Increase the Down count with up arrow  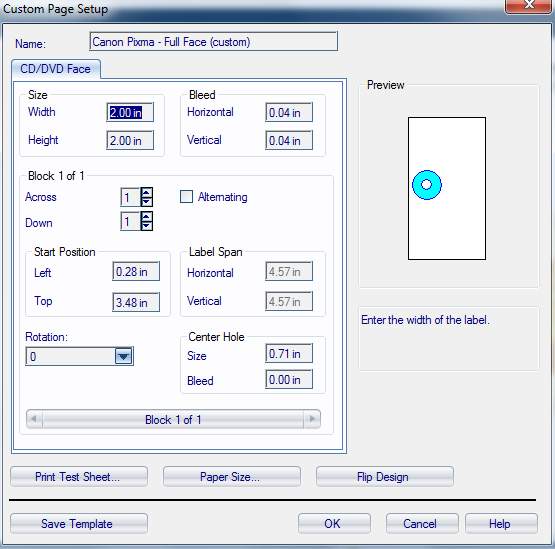(x=147, y=216)
